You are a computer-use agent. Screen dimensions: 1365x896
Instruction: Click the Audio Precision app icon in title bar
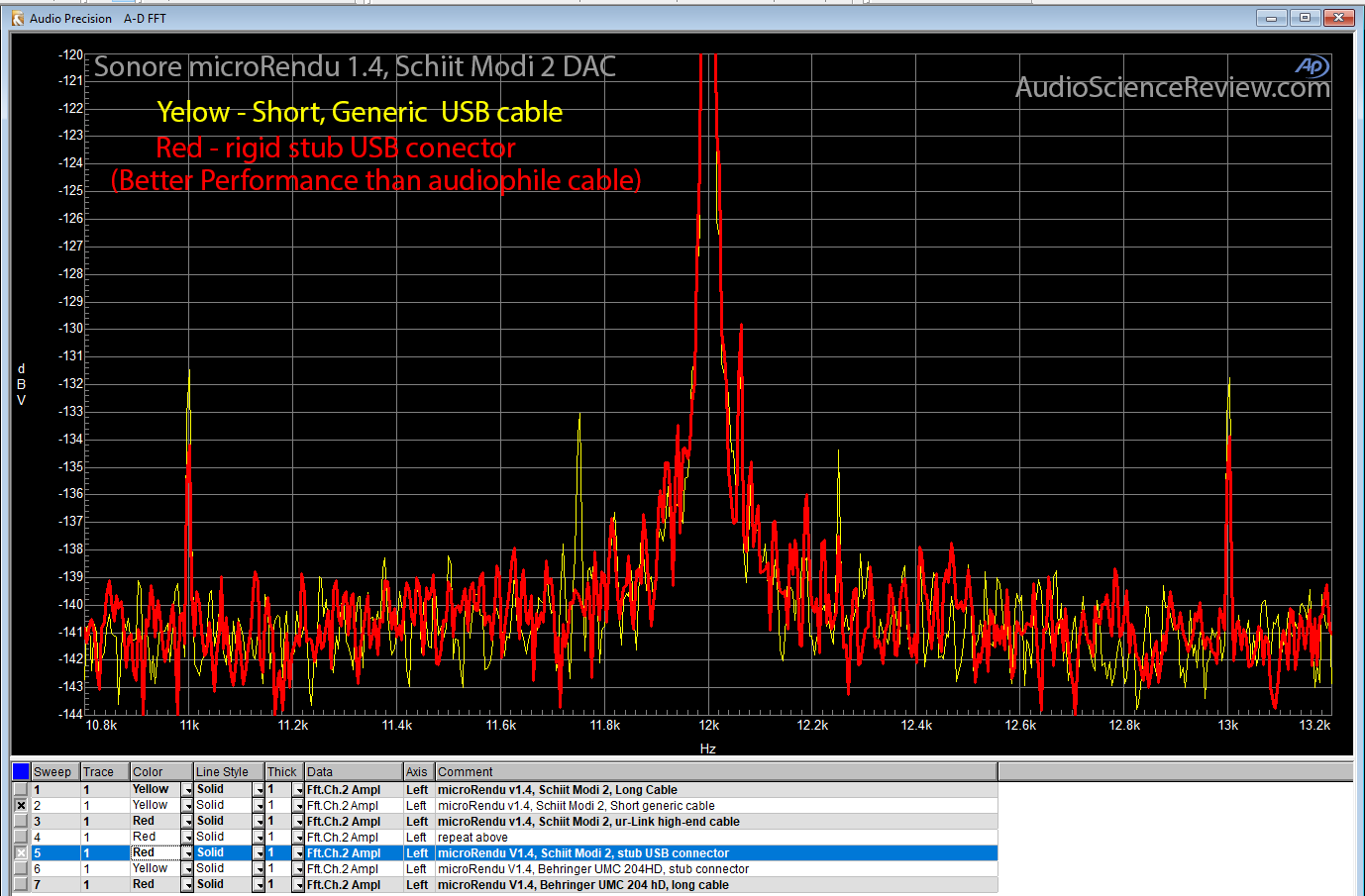pyautogui.click(x=17, y=18)
